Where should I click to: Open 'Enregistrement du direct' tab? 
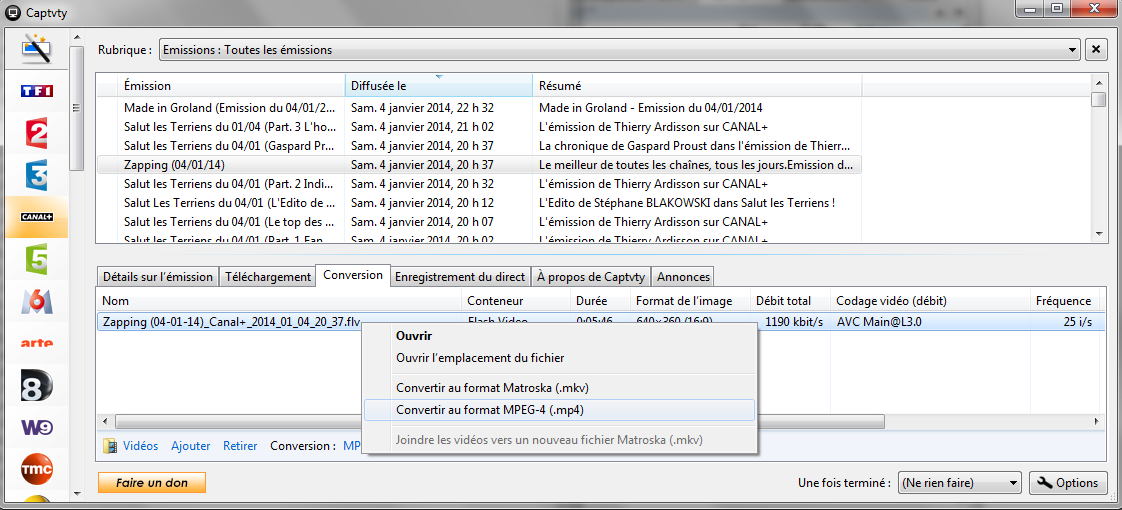point(461,277)
